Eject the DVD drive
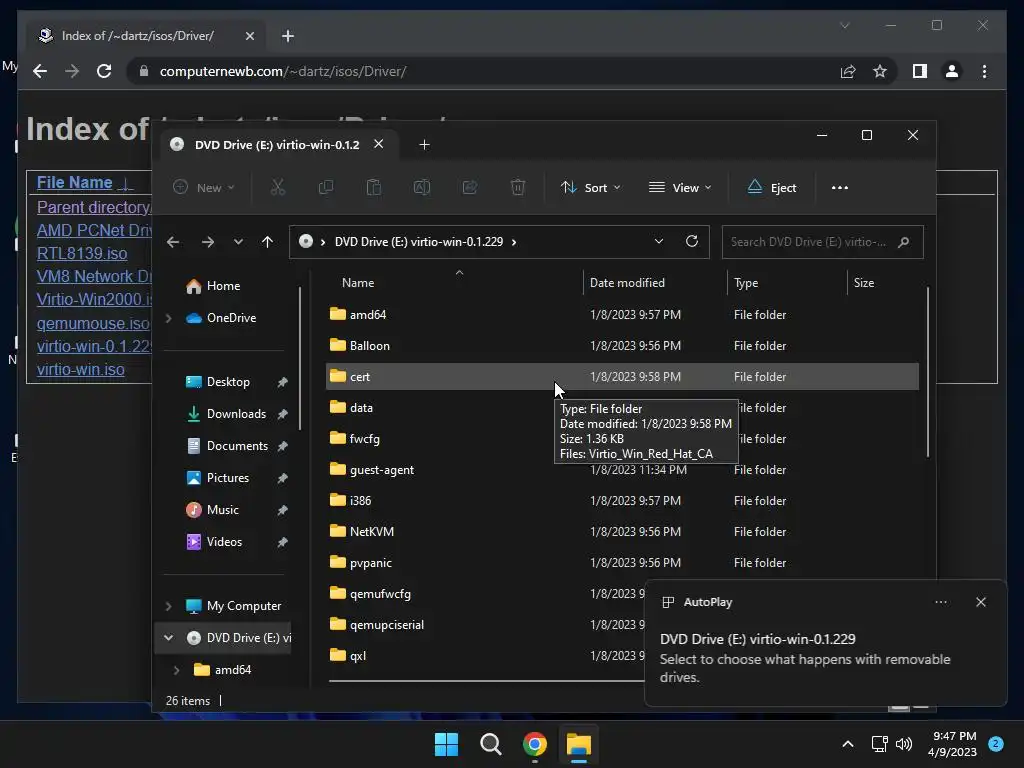The height and width of the screenshot is (768, 1024). pyautogui.click(x=771, y=187)
